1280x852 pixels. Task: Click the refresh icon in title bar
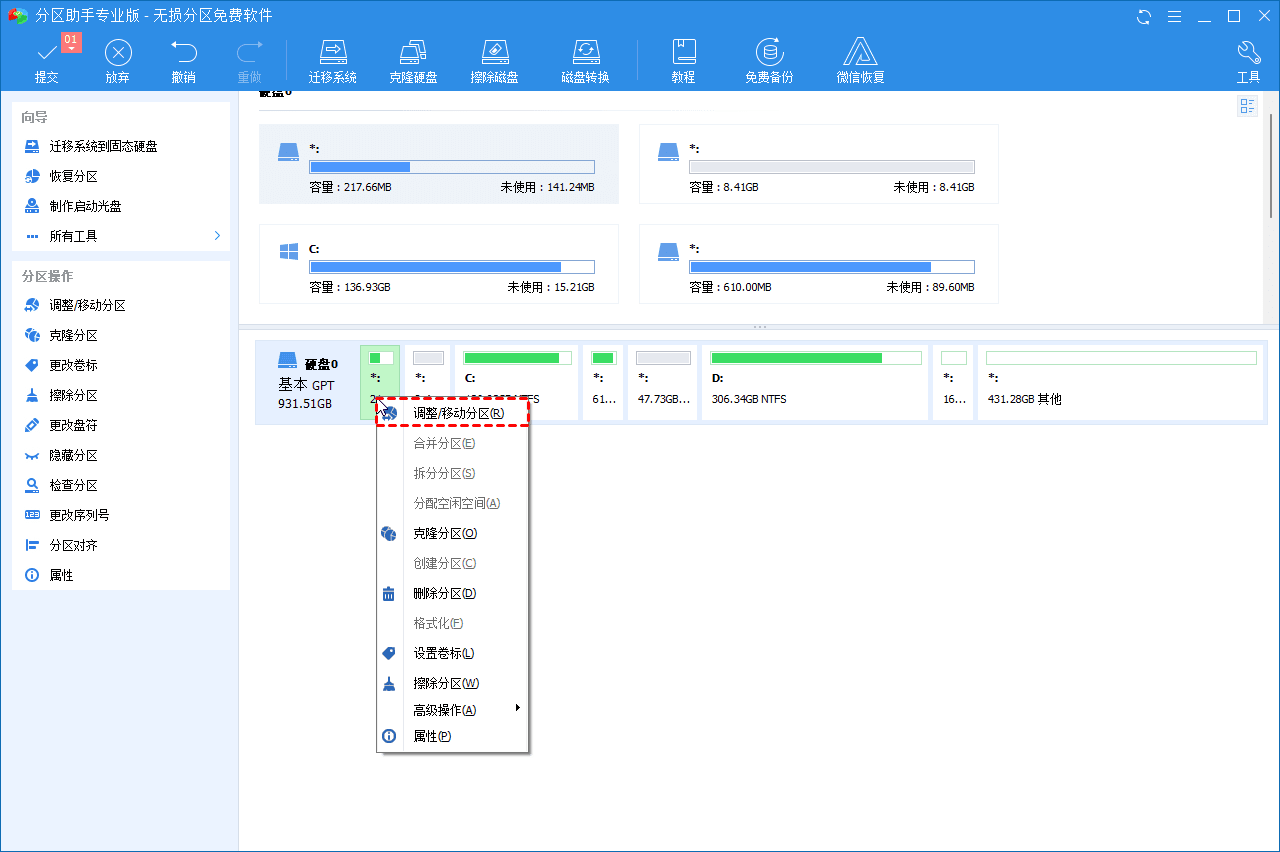click(x=1144, y=16)
